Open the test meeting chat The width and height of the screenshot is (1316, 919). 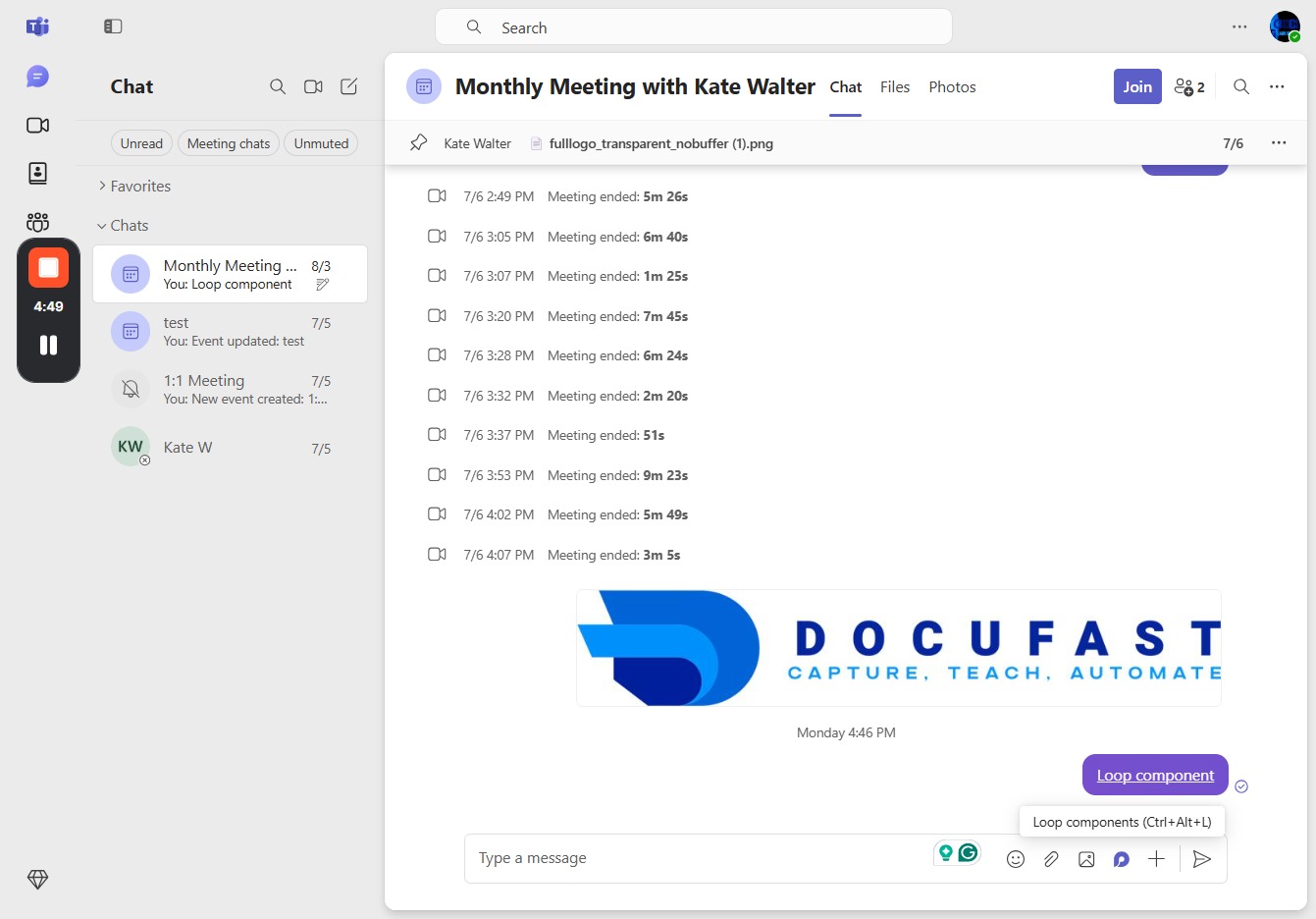tap(230, 332)
